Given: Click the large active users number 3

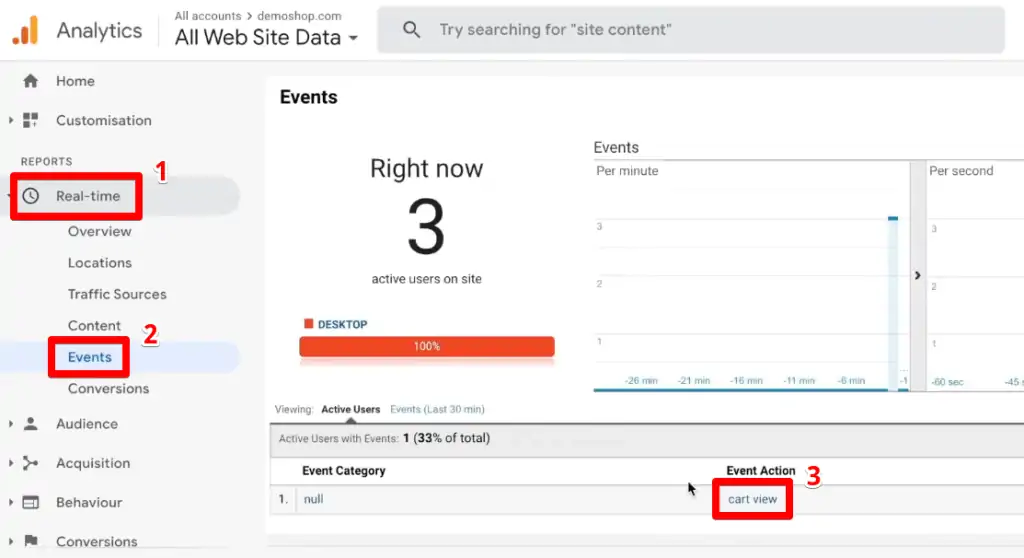Looking at the screenshot, I should 426,227.
